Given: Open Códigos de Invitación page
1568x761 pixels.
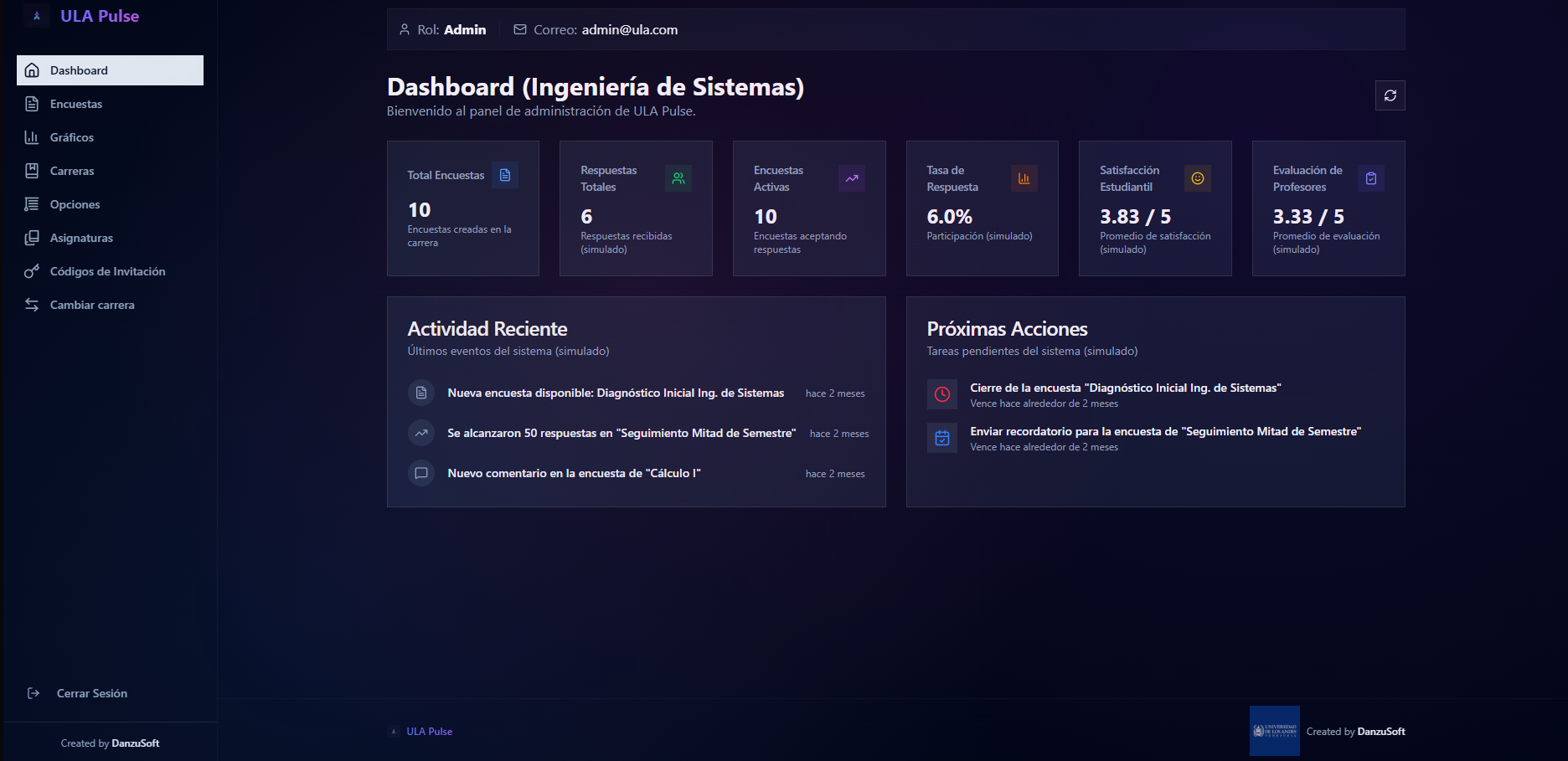Looking at the screenshot, I should 110,271.
